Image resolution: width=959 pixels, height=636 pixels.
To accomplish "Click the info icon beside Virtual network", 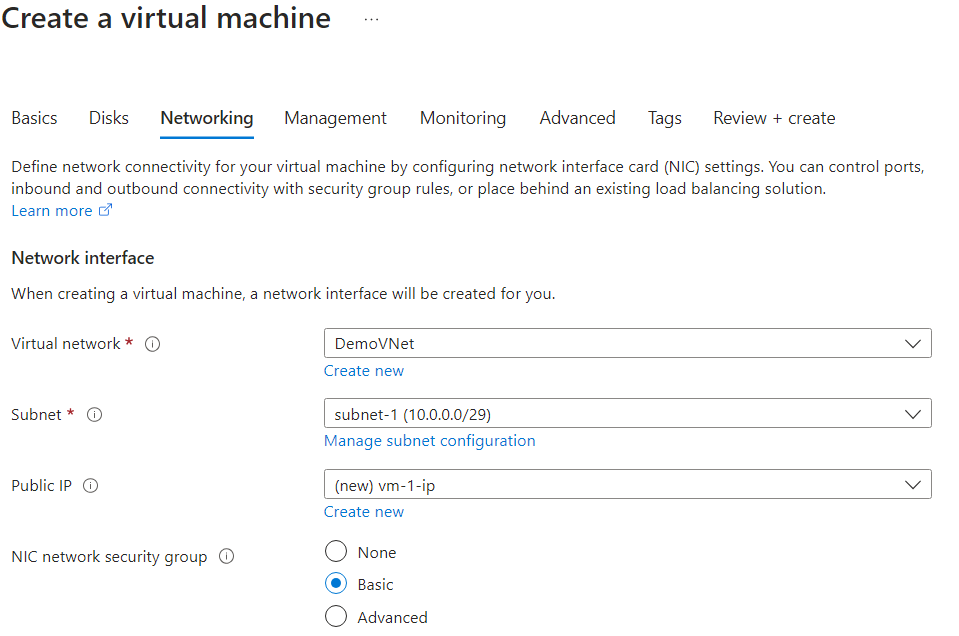I will pos(152,343).
